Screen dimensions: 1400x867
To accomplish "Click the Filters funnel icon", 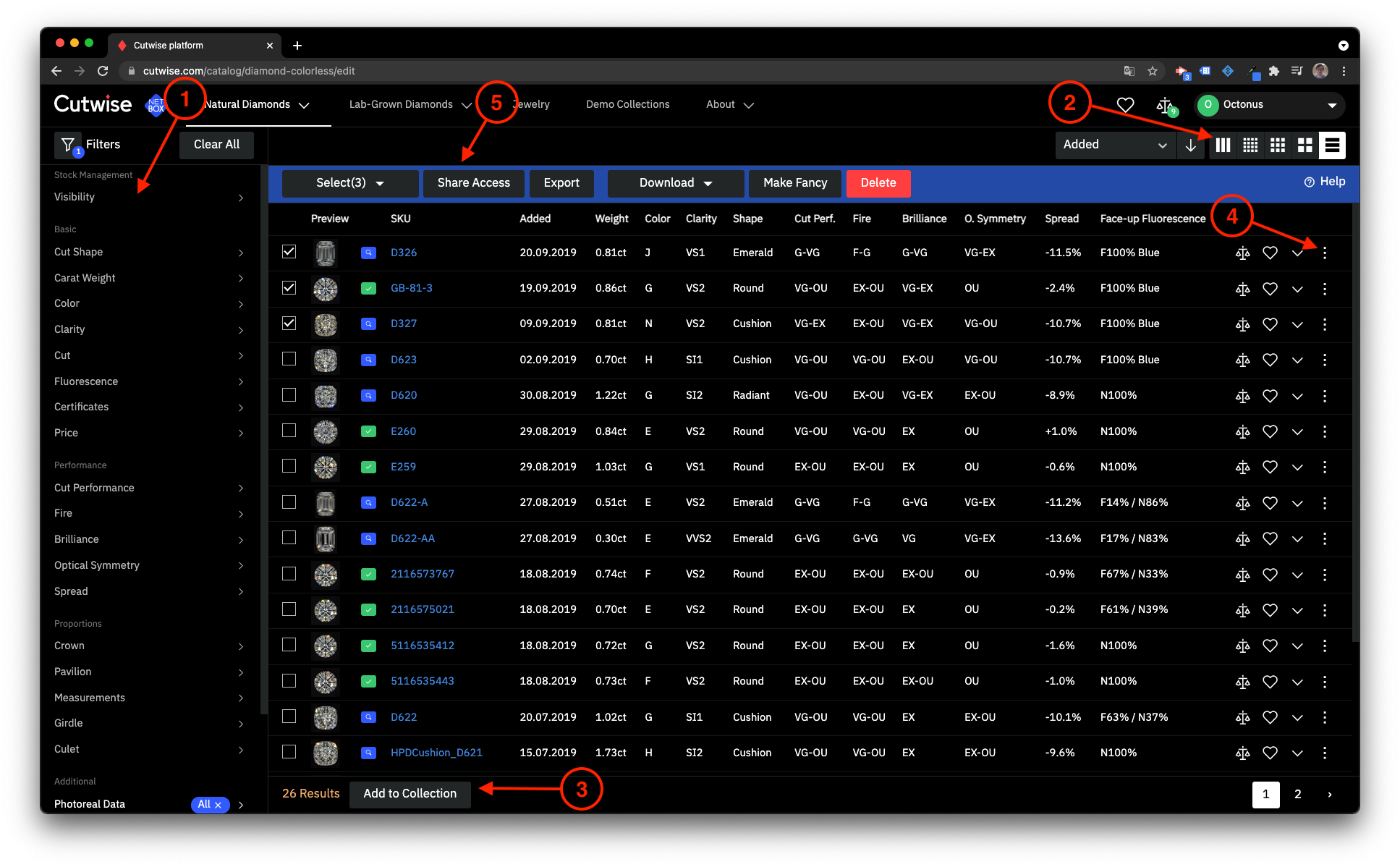I will click(69, 145).
